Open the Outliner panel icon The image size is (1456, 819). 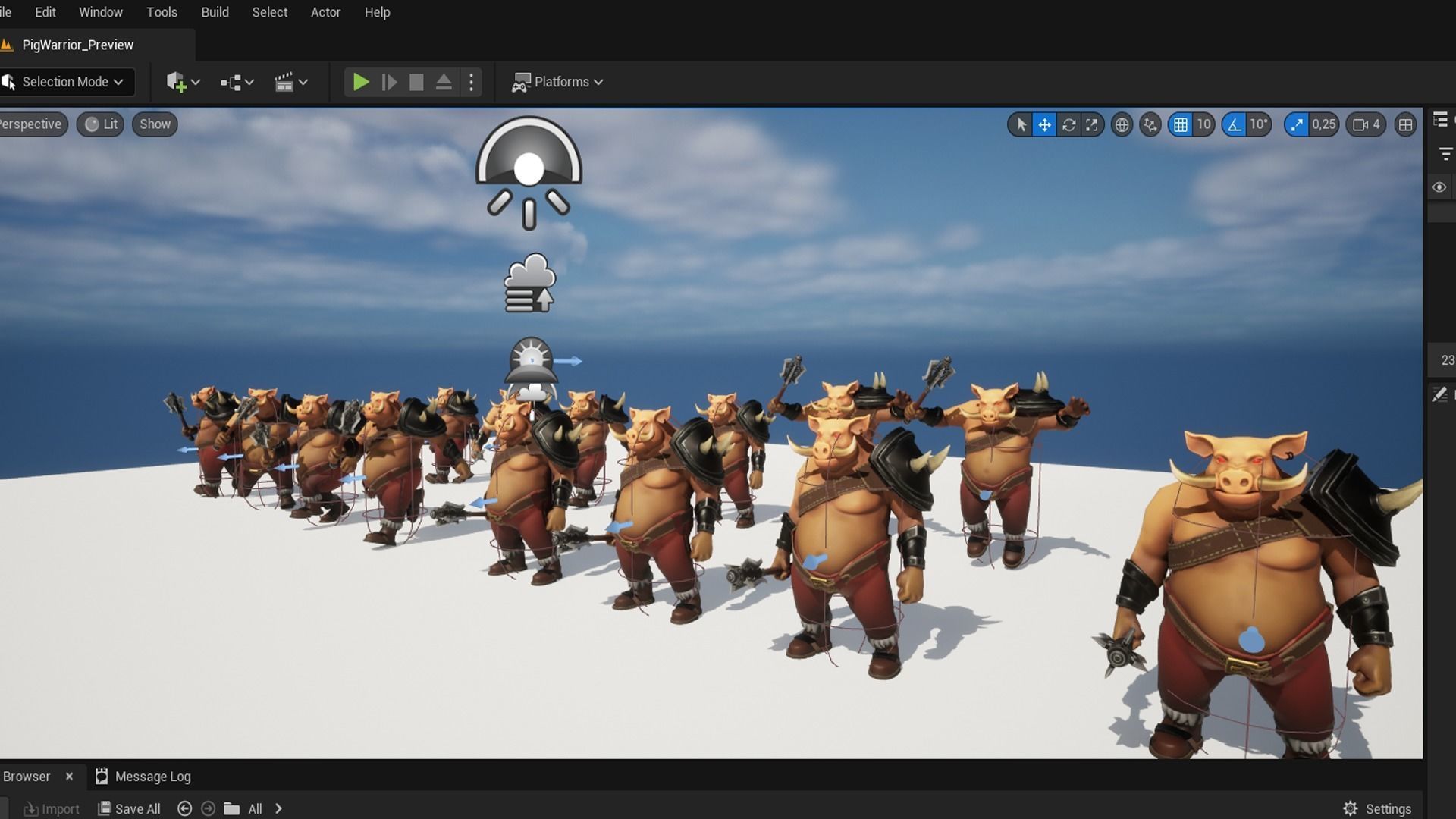coord(1441,120)
